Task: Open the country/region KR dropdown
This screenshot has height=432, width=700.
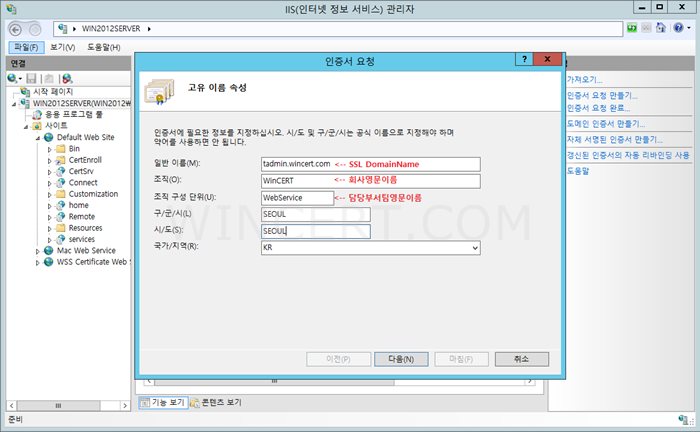Action: click(475, 248)
